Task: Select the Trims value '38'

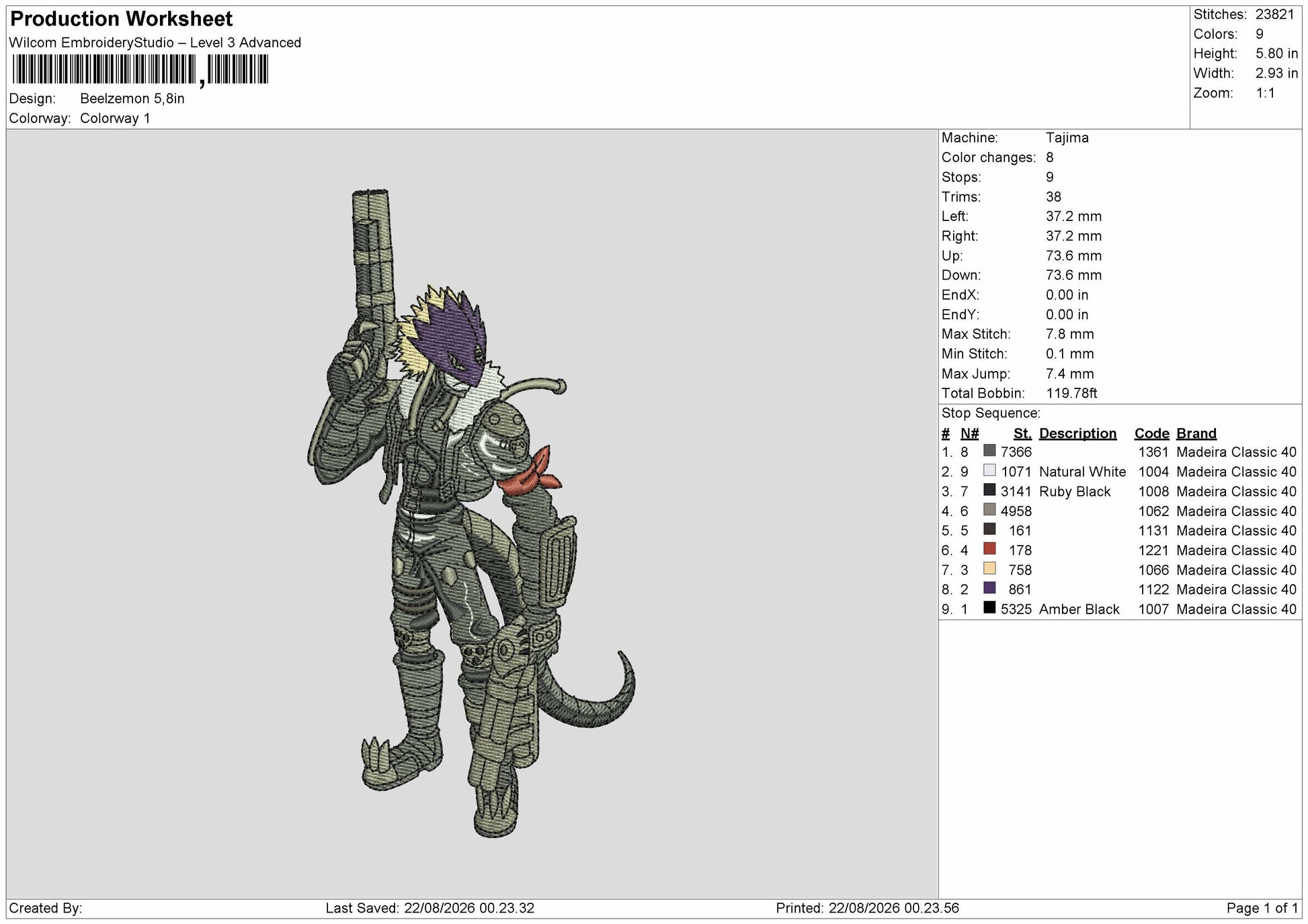Action: tap(1053, 197)
